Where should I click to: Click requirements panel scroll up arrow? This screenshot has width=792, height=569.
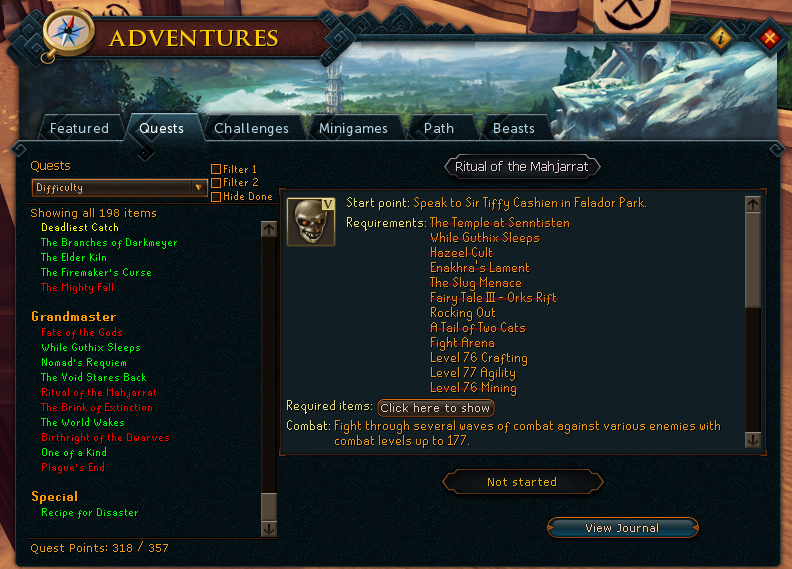click(753, 204)
